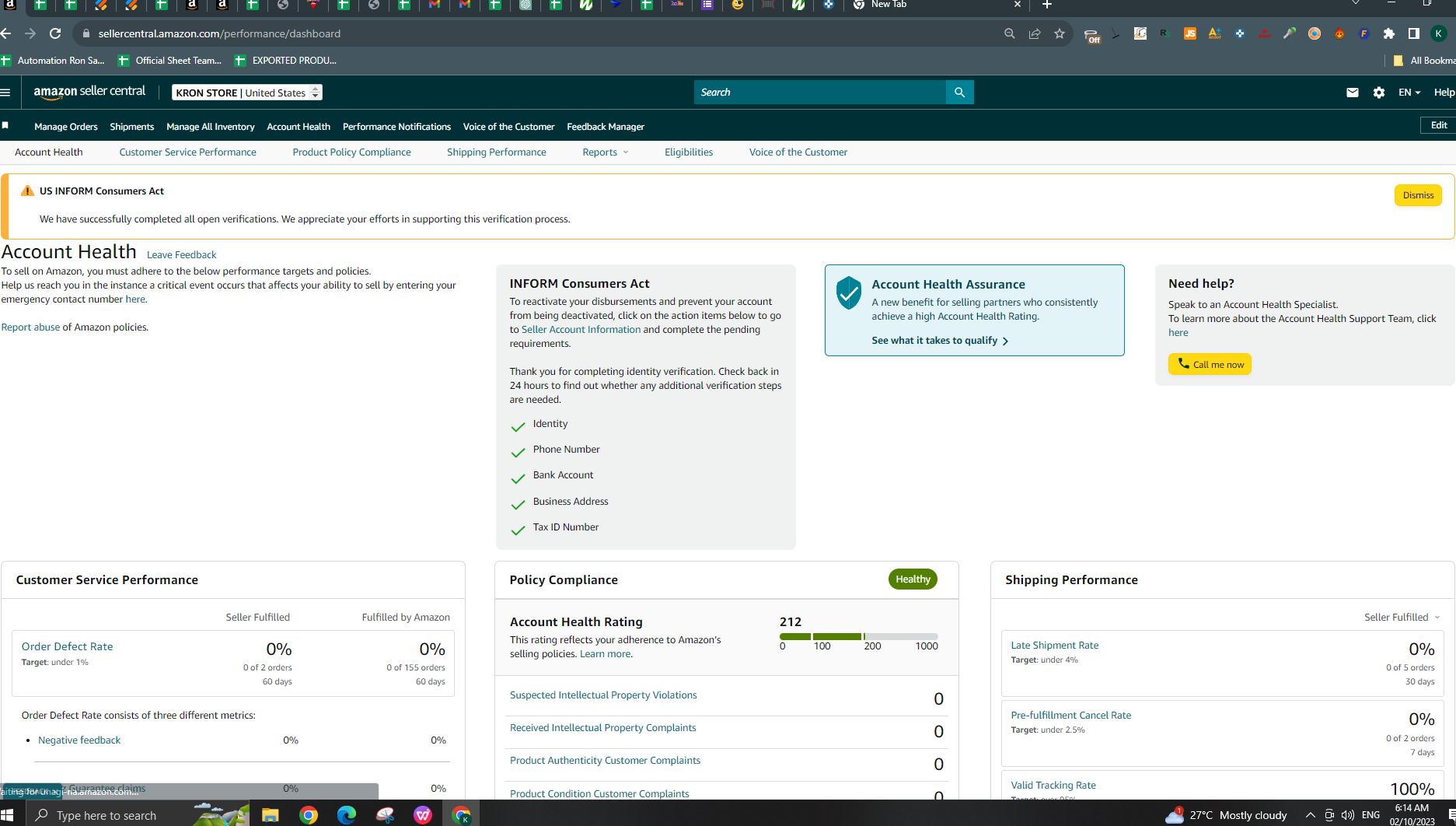1456x826 pixels.
Task: Open the blue hexagon F extension
Action: tap(1364, 33)
